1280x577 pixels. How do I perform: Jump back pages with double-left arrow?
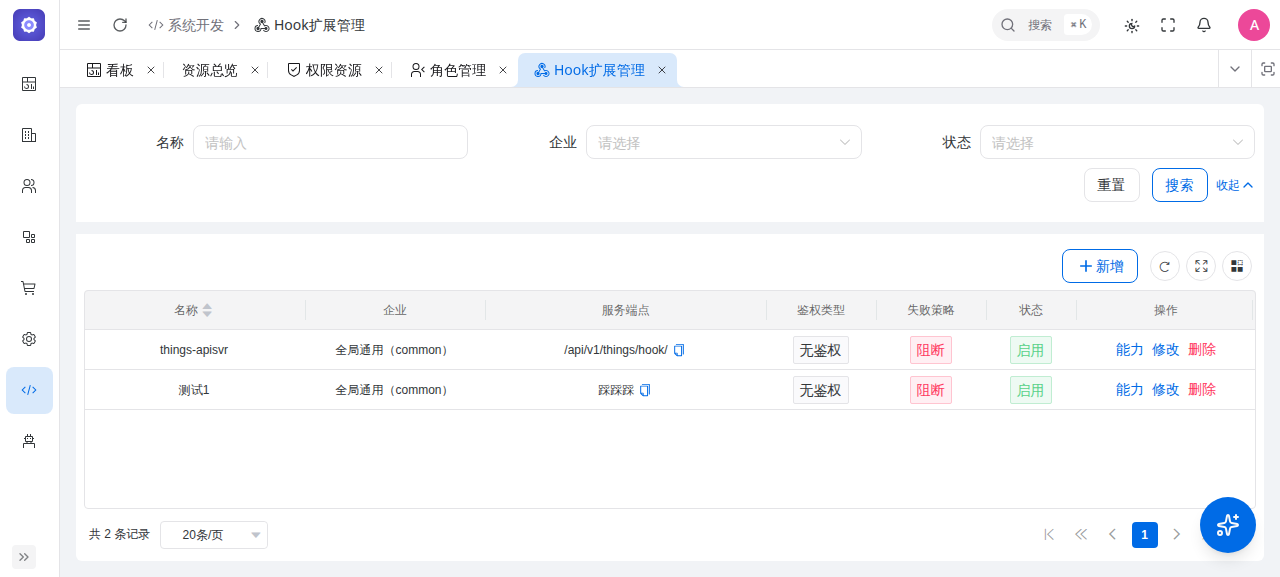click(x=1081, y=535)
